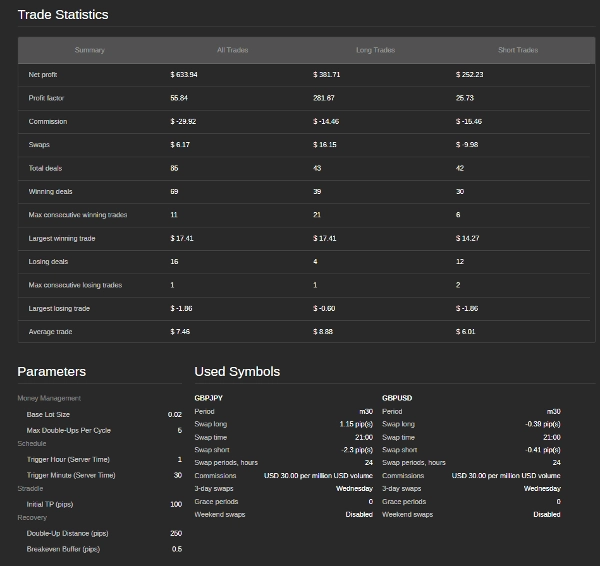Screen dimensions: 600x566
Task: Click short largest winning trade $ 14.27
Action: coord(468,238)
